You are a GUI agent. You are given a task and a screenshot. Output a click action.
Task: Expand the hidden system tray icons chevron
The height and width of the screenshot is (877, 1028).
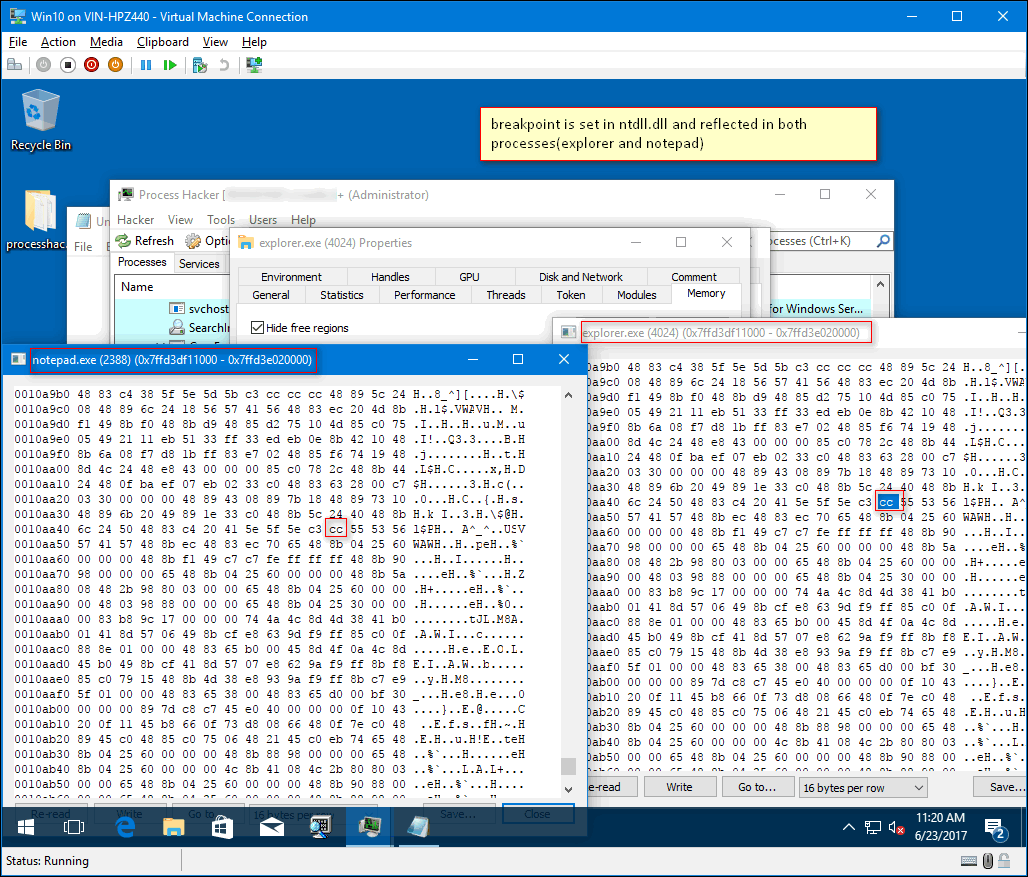(x=849, y=827)
